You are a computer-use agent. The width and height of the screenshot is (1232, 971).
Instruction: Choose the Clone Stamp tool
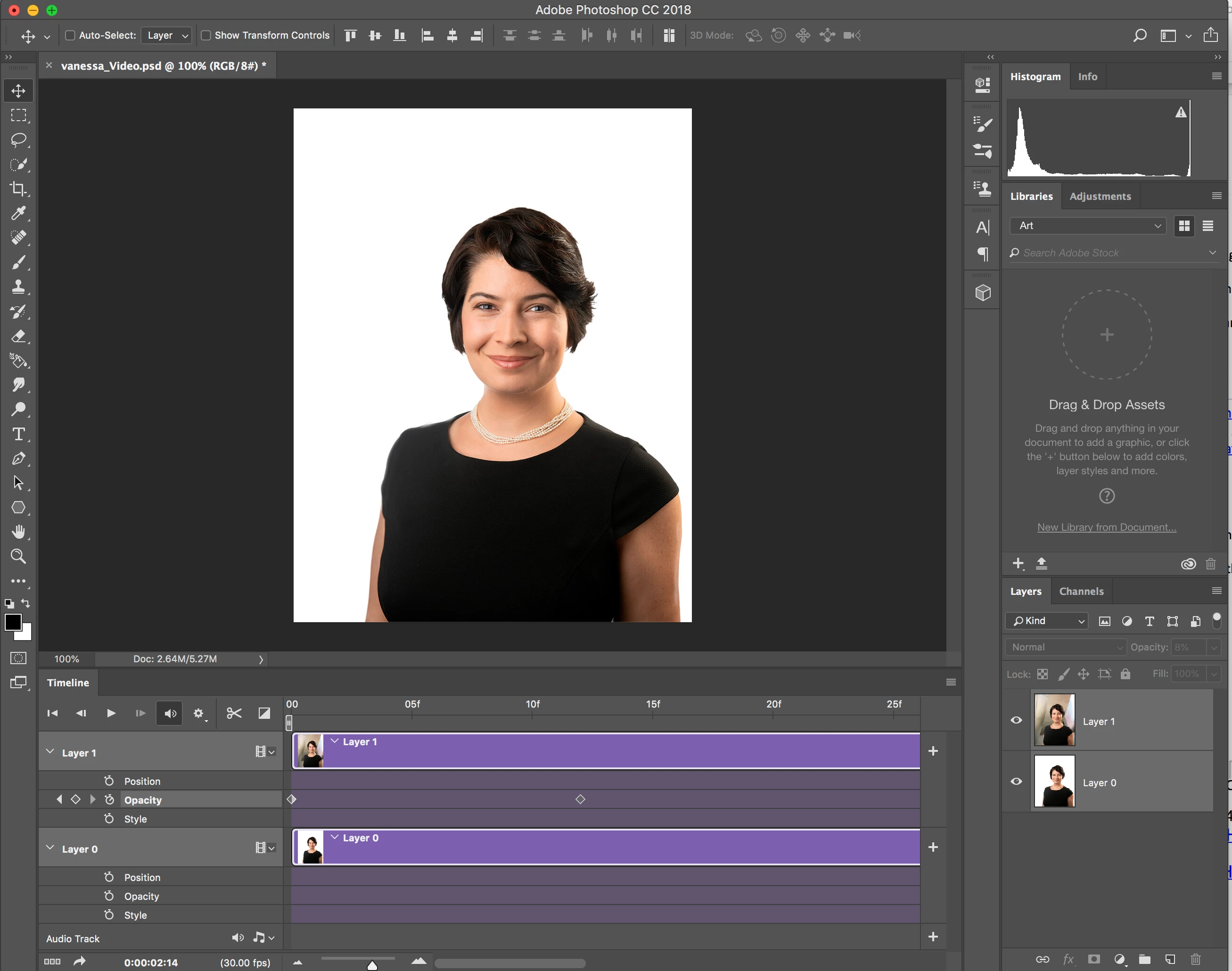click(x=18, y=287)
